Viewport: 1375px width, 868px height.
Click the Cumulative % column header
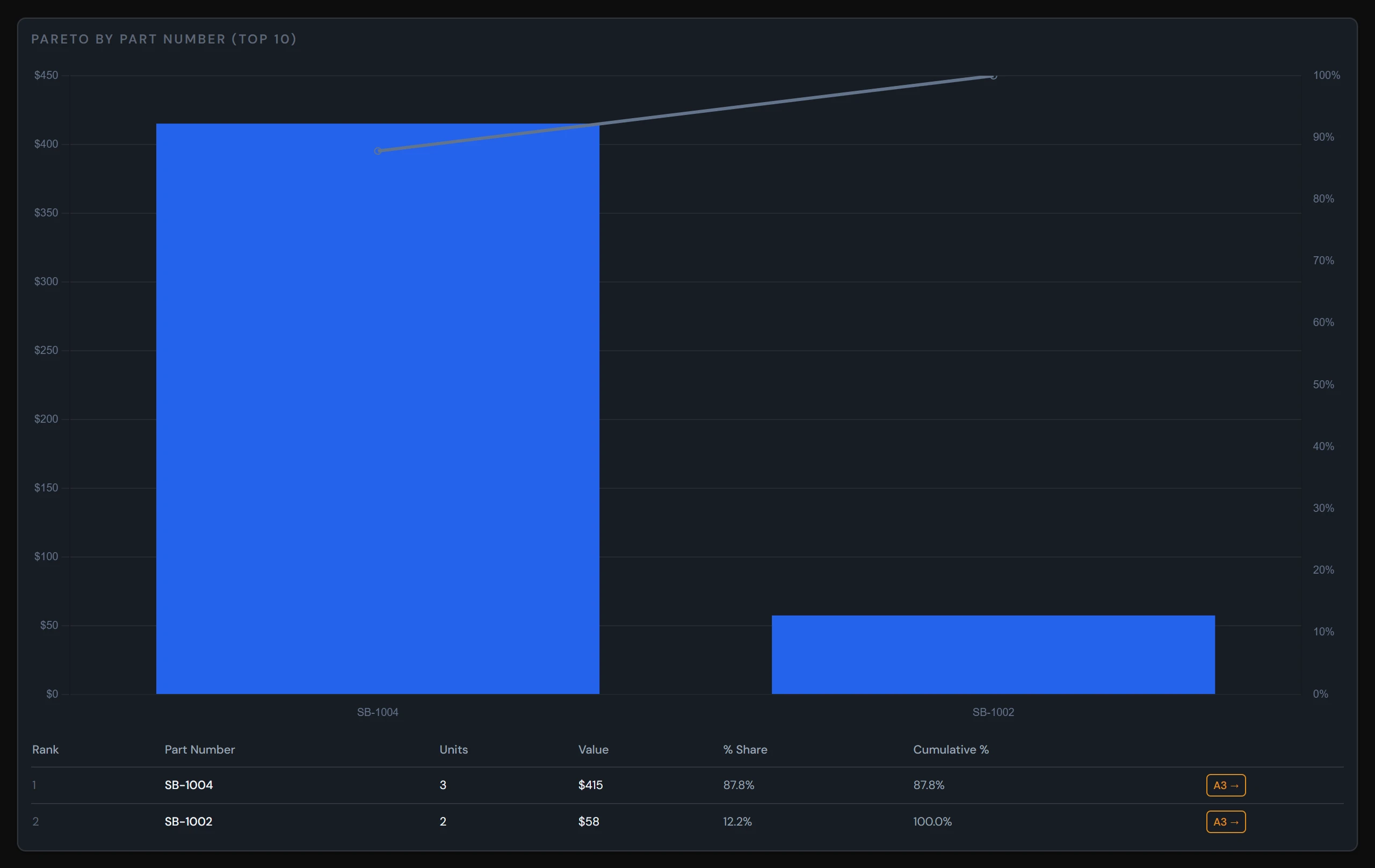pos(951,749)
